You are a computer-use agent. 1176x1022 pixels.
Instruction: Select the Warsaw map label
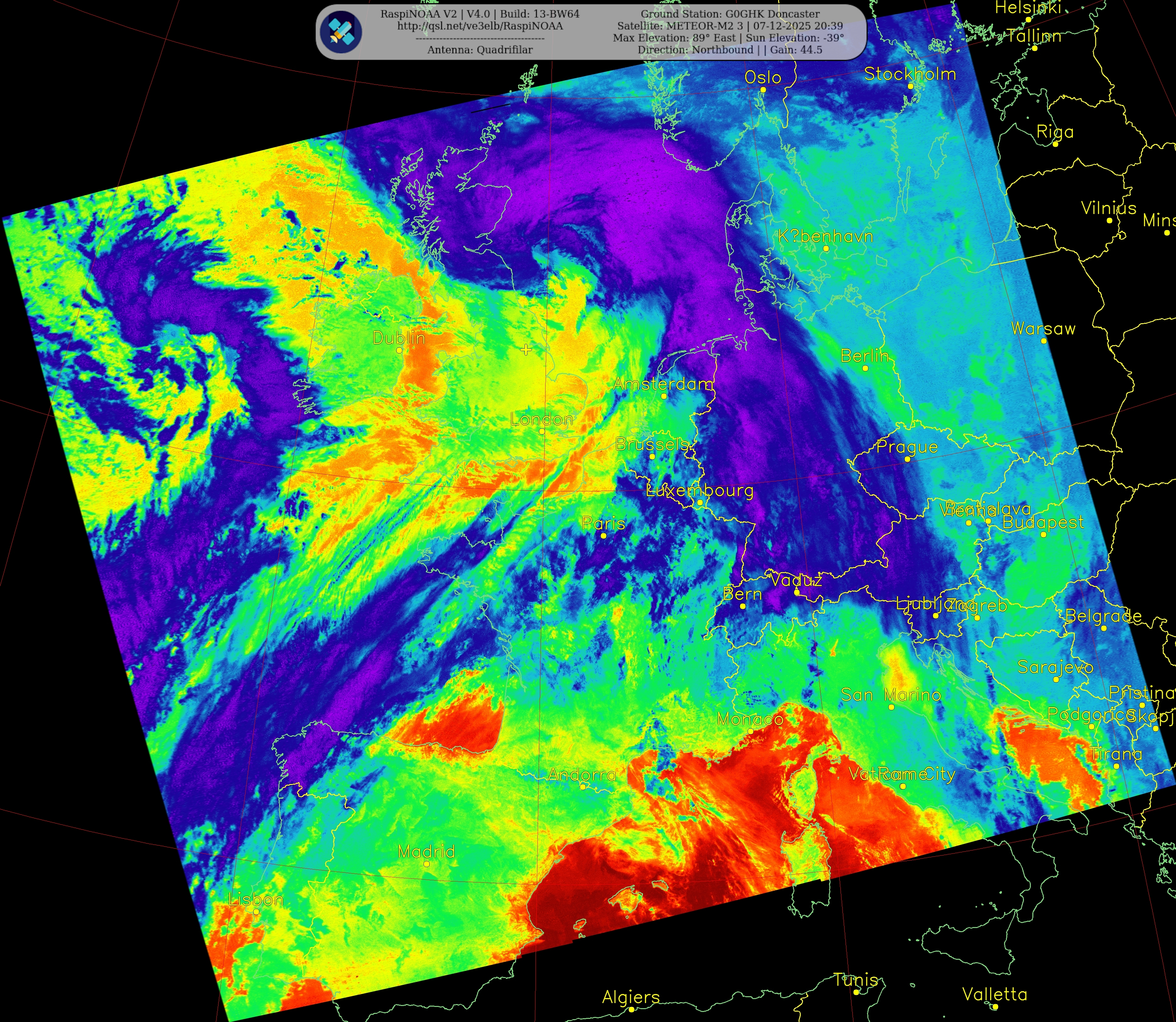point(1043,329)
